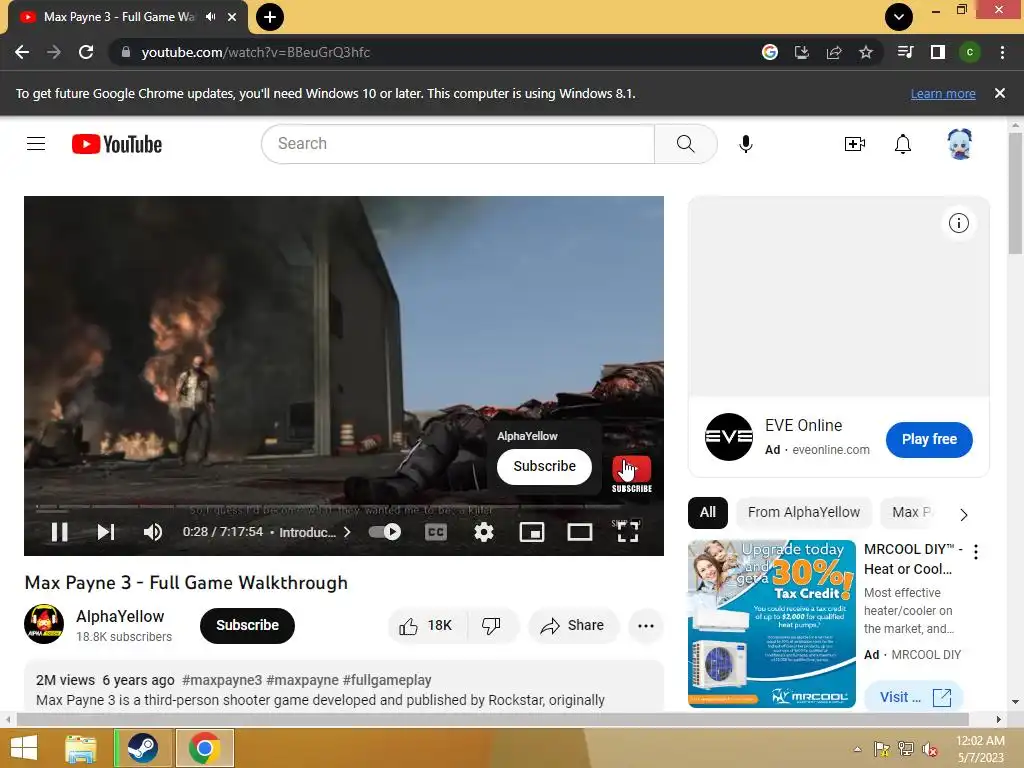This screenshot has height=768, width=1024.
Task: Open the YouTube guide hamburger menu
Action: click(x=36, y=144)
